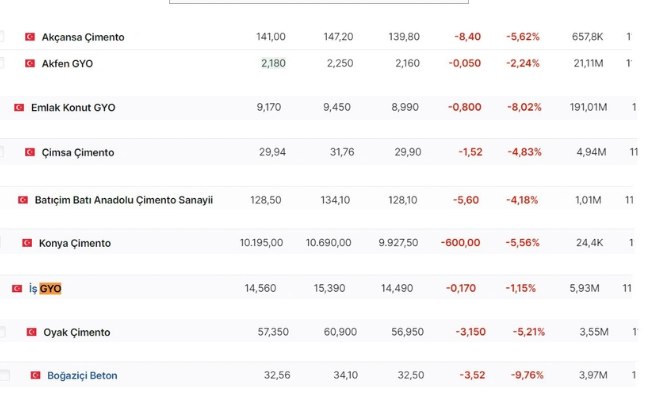Open Batıçim Batı Anadolu Çimento Sanayii link
Screen dimensions: 661x402
pos(124,200)
